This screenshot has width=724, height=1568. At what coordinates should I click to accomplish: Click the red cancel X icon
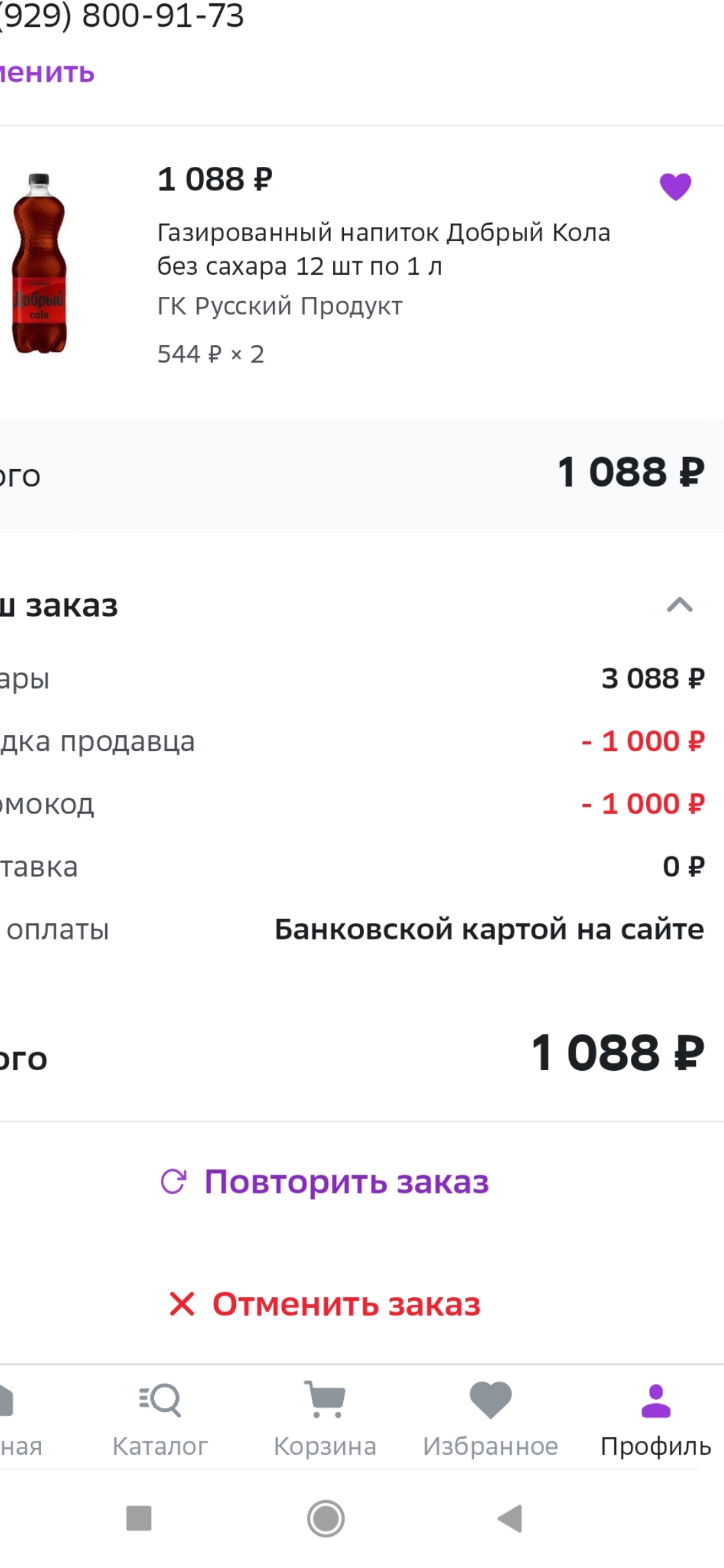[182, 1304]
